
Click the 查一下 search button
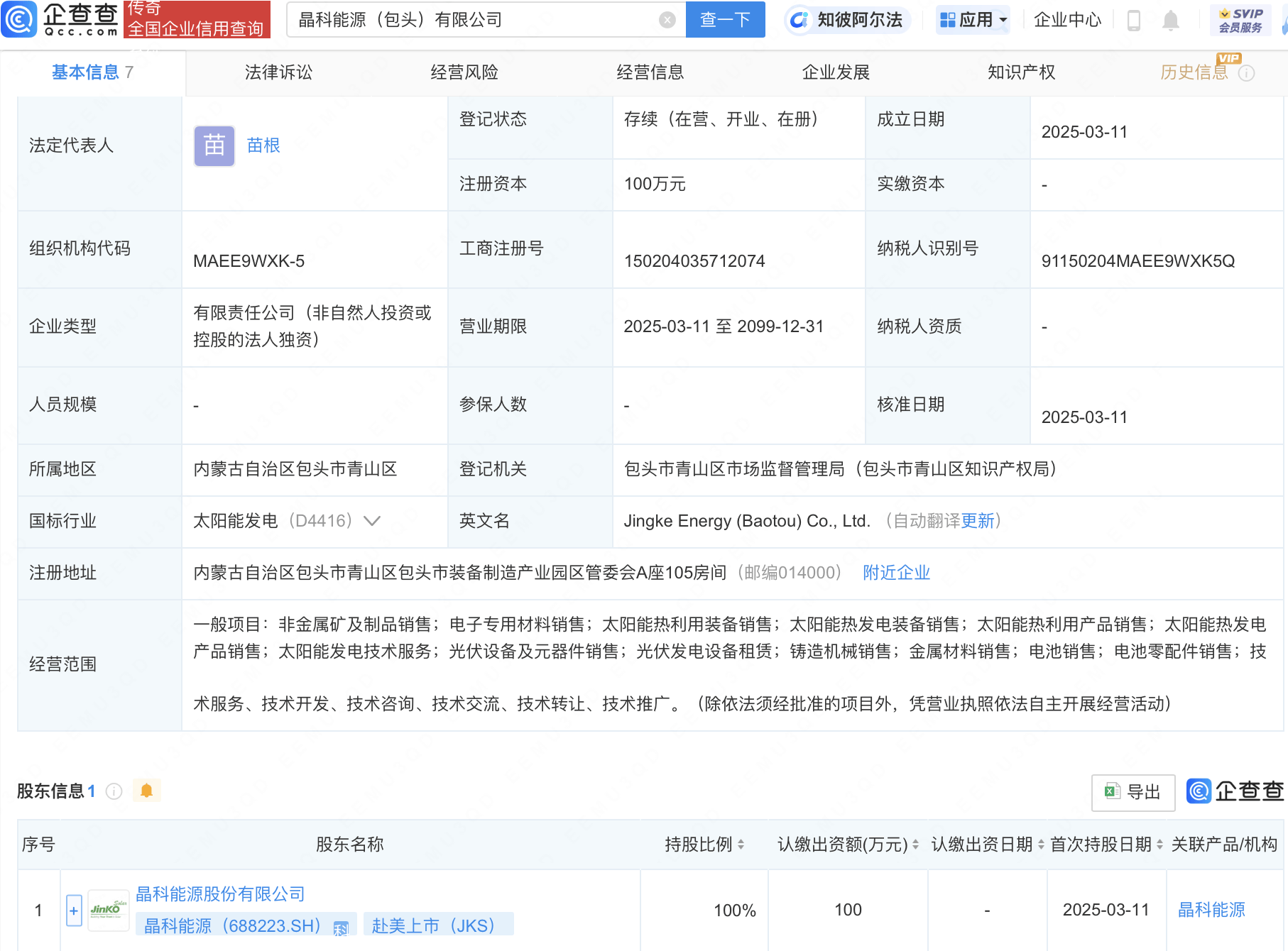pyautogui.click(x=726, y=20)
